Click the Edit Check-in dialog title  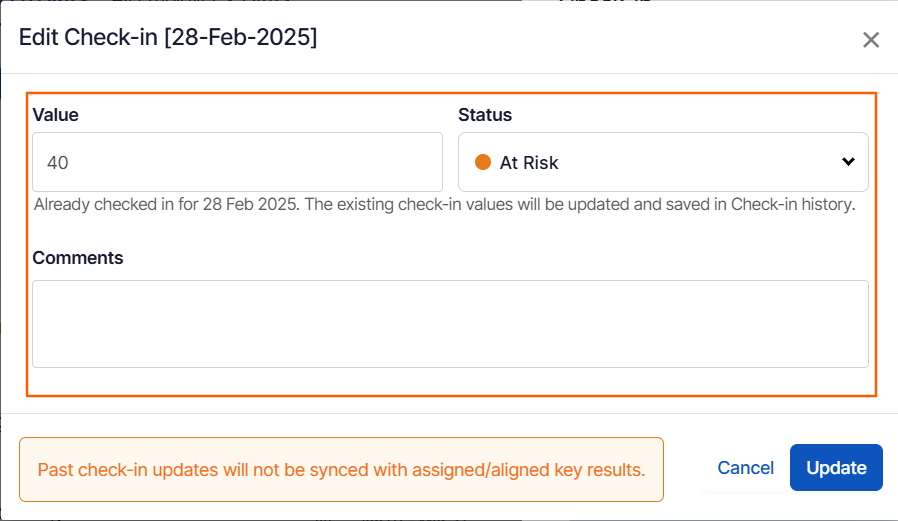(168, 38)
